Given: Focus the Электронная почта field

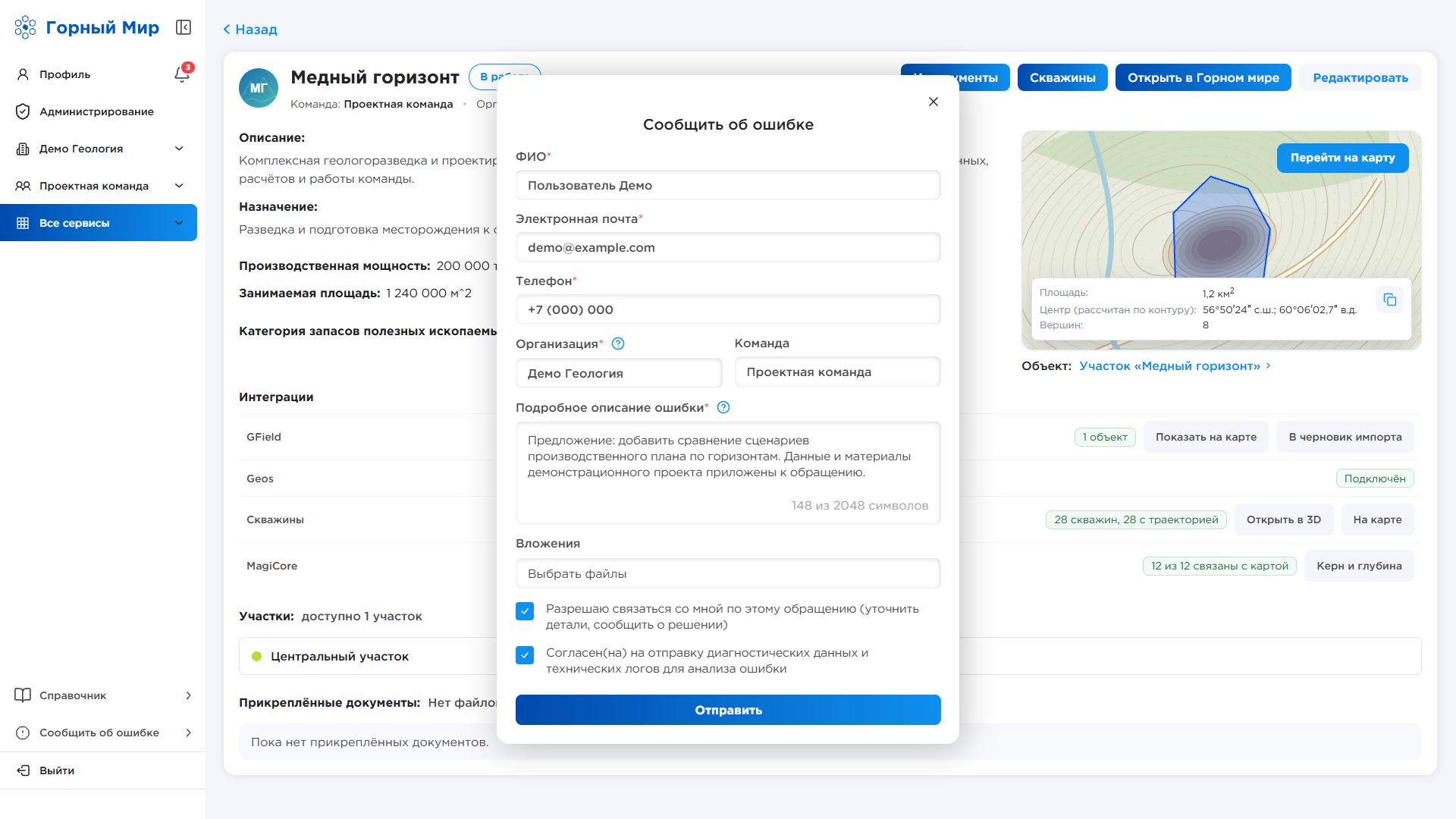Looking at the screenshot, I should [728, 247].
